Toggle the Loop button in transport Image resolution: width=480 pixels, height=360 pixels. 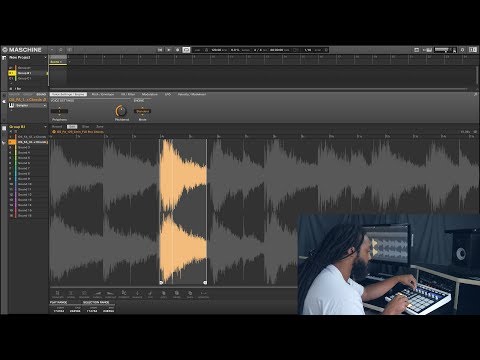pos(186,50)
